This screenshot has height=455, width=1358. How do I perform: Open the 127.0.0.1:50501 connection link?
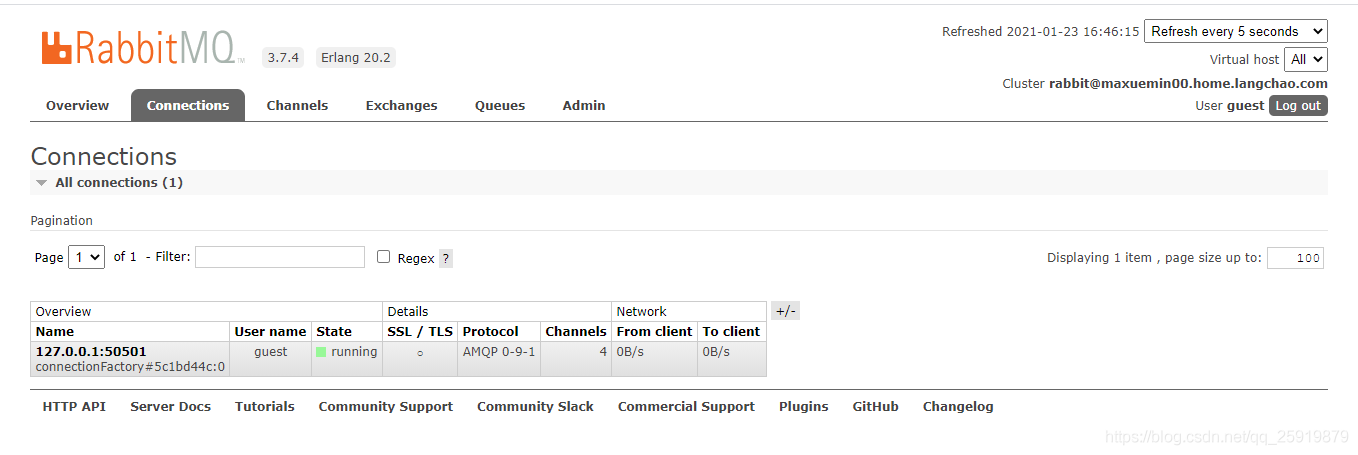91,351
